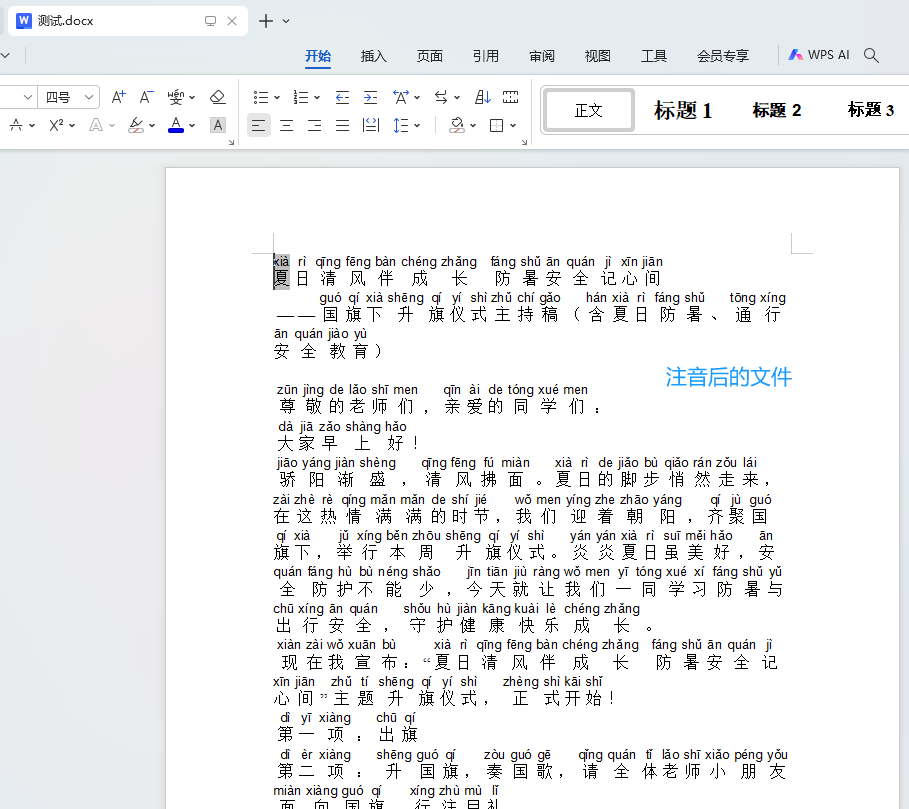The image size is (909, 809).
Task: Insert a bulleted list
Action: [x=261, y=97]
